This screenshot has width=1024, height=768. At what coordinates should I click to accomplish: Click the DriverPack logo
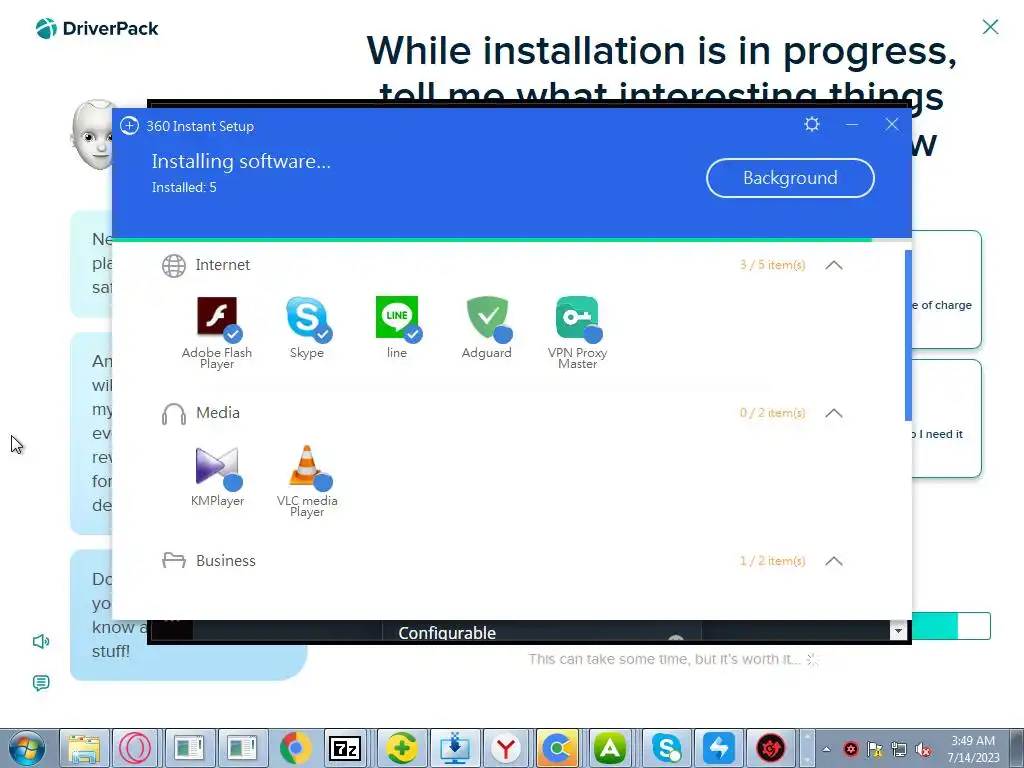point(97,28)
